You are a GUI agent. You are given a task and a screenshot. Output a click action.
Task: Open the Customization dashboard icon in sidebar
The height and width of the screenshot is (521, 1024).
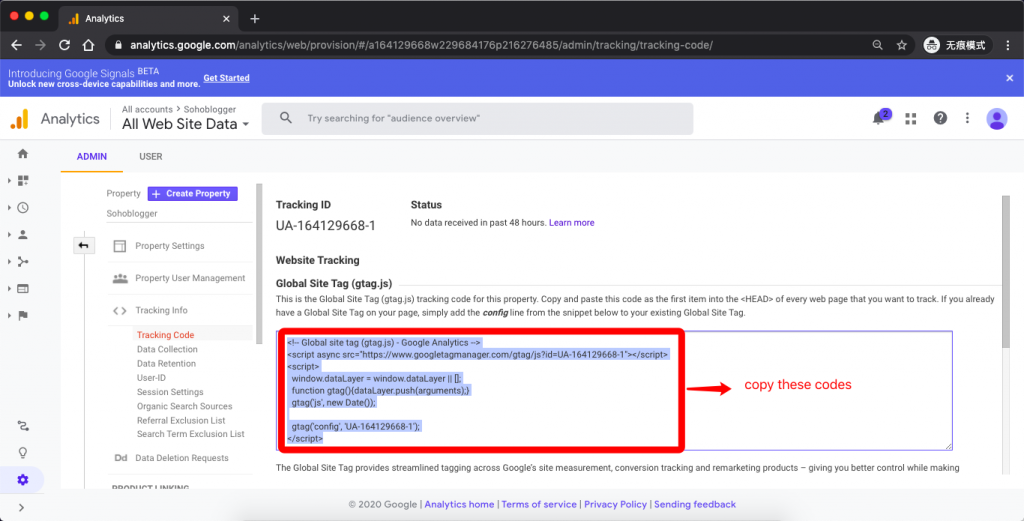(x=24, y=181)
